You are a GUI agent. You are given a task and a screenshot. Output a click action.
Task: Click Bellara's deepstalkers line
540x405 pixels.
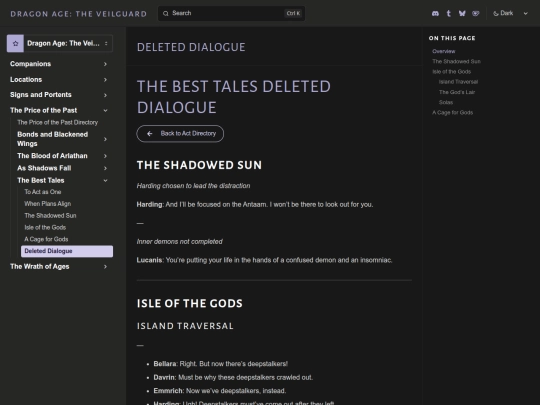[x=221, y=364]
